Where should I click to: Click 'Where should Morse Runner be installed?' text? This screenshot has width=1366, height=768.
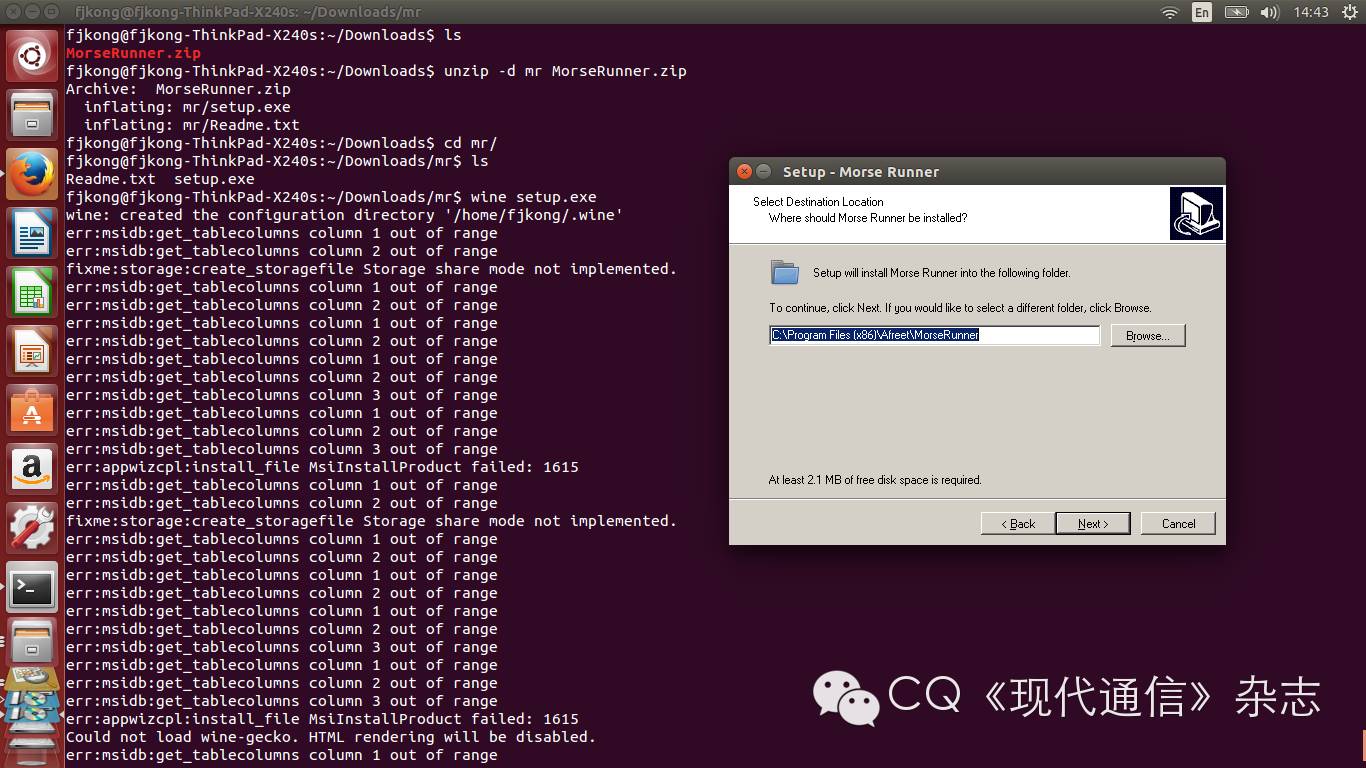(868, 218)
